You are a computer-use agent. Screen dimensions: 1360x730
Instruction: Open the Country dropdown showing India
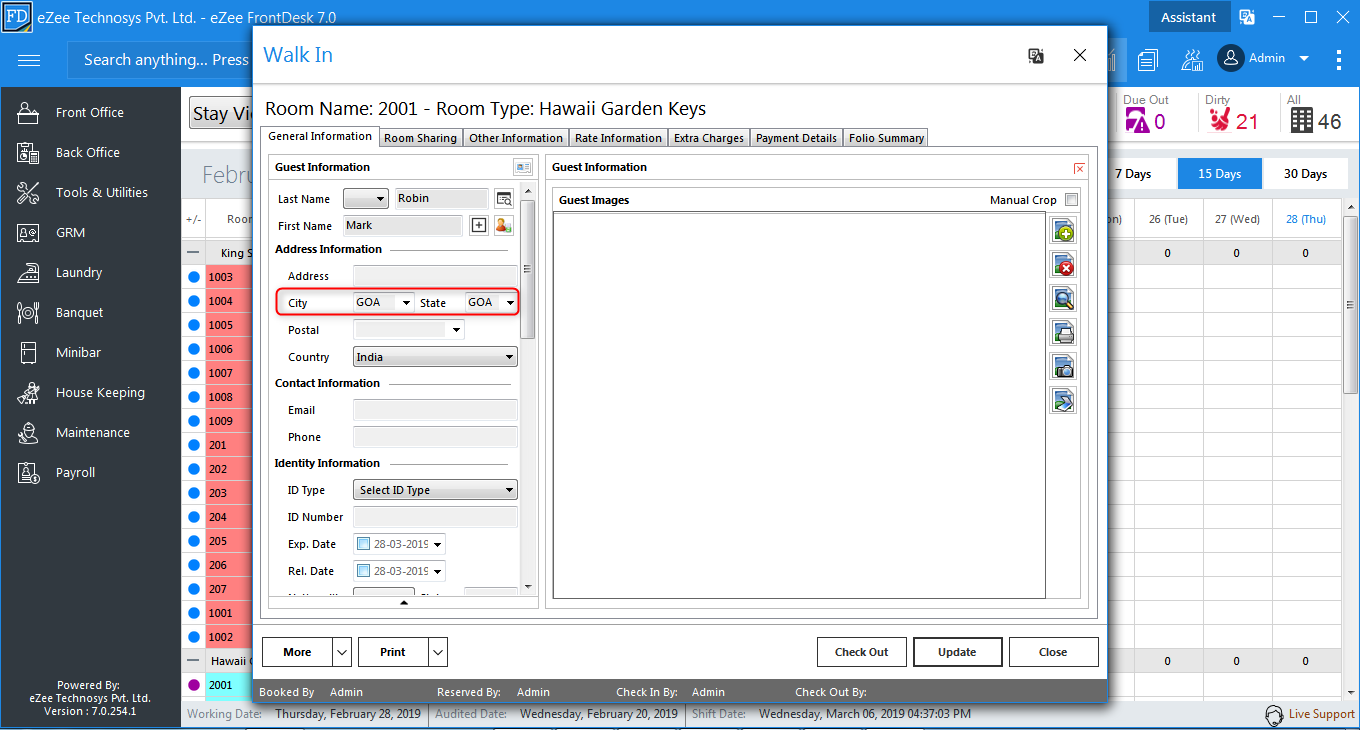pos(435,357)
